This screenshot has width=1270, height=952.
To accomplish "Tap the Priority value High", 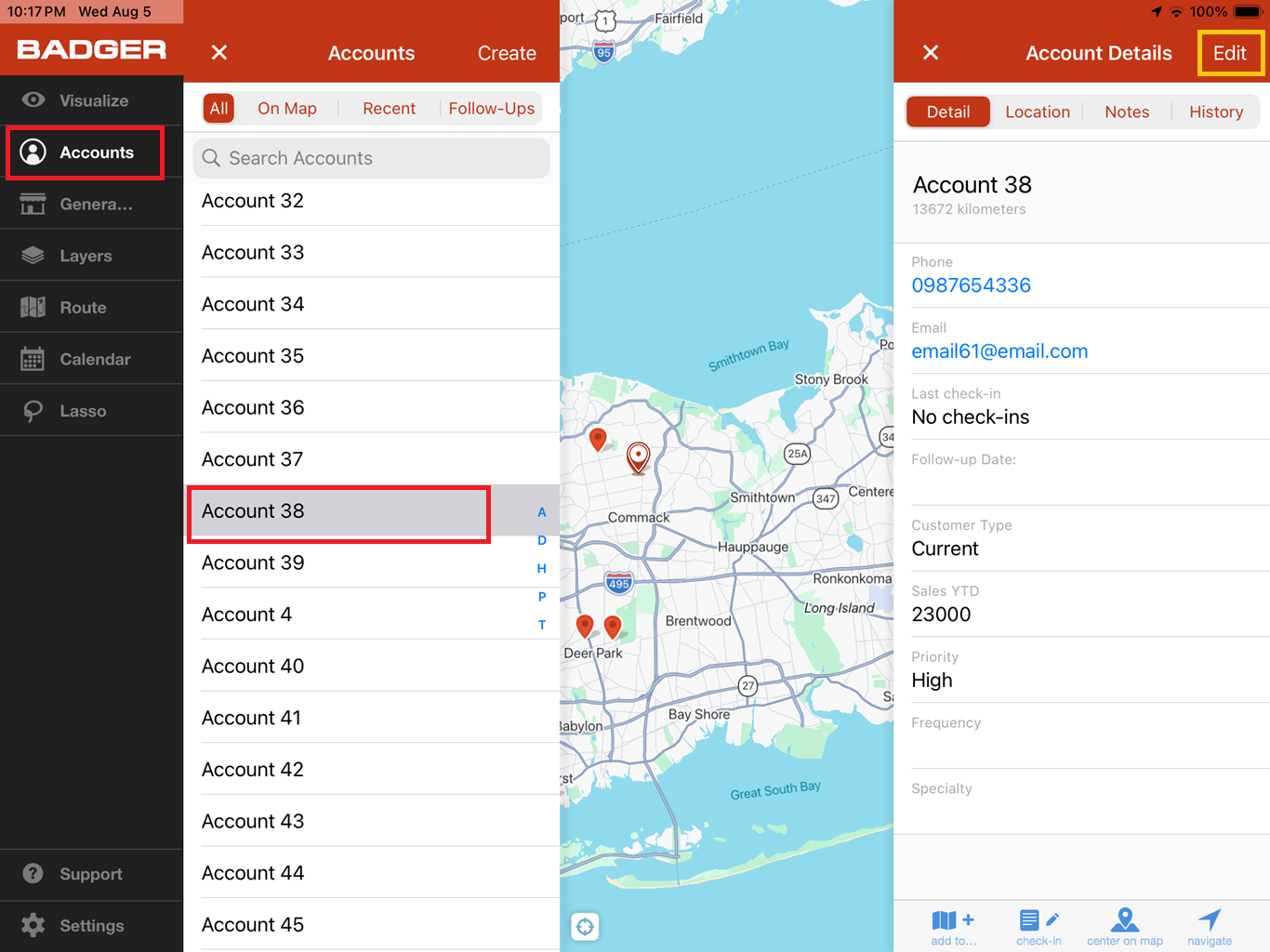I will click(x=932, y=681).
